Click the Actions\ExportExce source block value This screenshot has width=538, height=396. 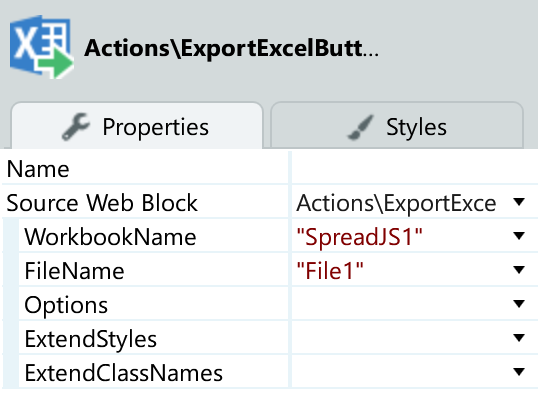click(396, 203)
